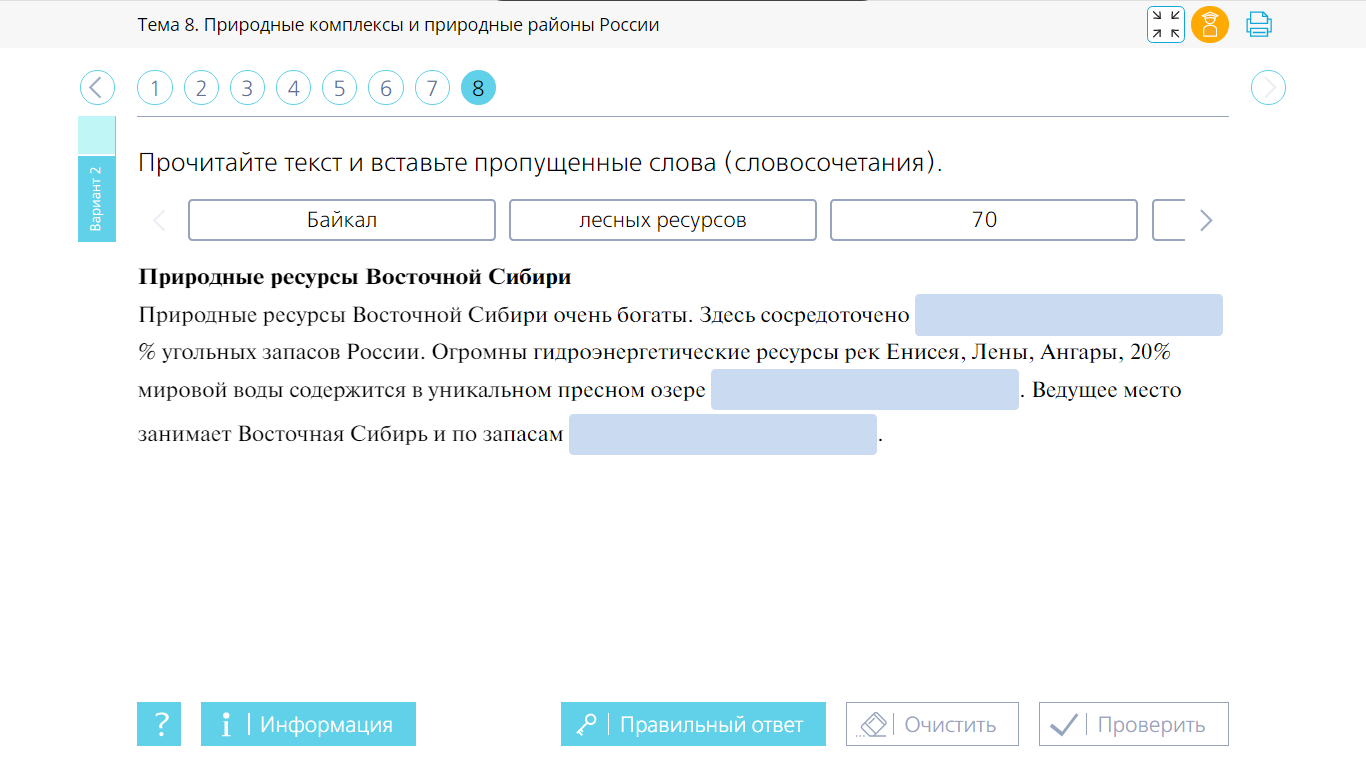Open question 2
Viewport: 1366px width, 768px height.
pyautogui.click(x=201, y=88)
